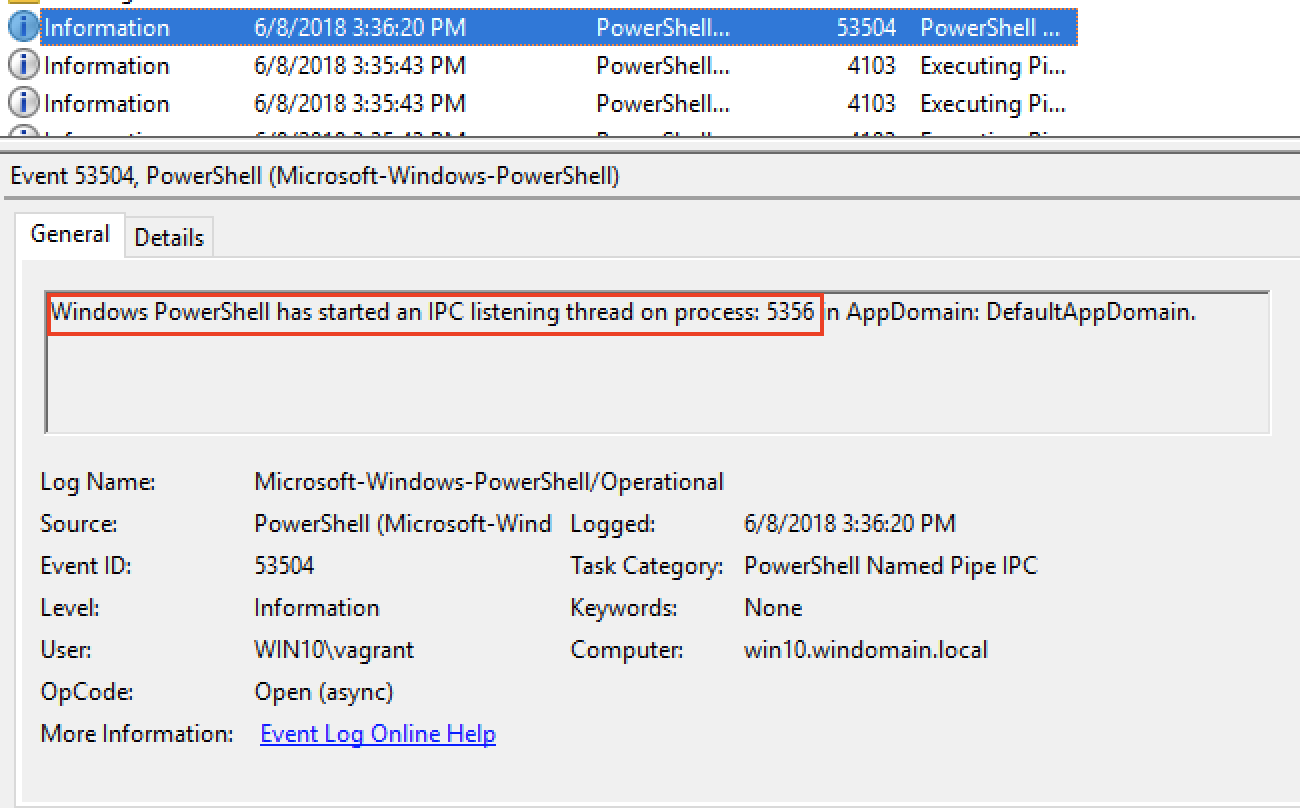Click the Level value Information in details
The width and height of the screenshot is (1300, 808).
click(x=317, y=608)
